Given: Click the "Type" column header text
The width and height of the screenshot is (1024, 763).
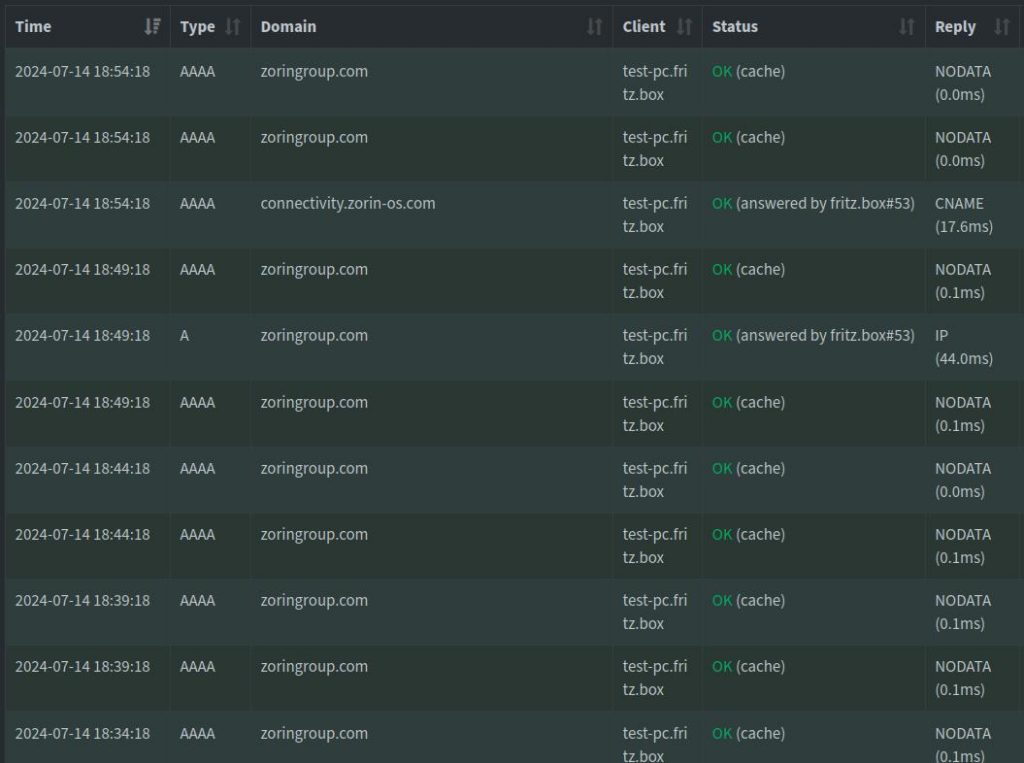Looking at the screenshot, I should (197, 27).
